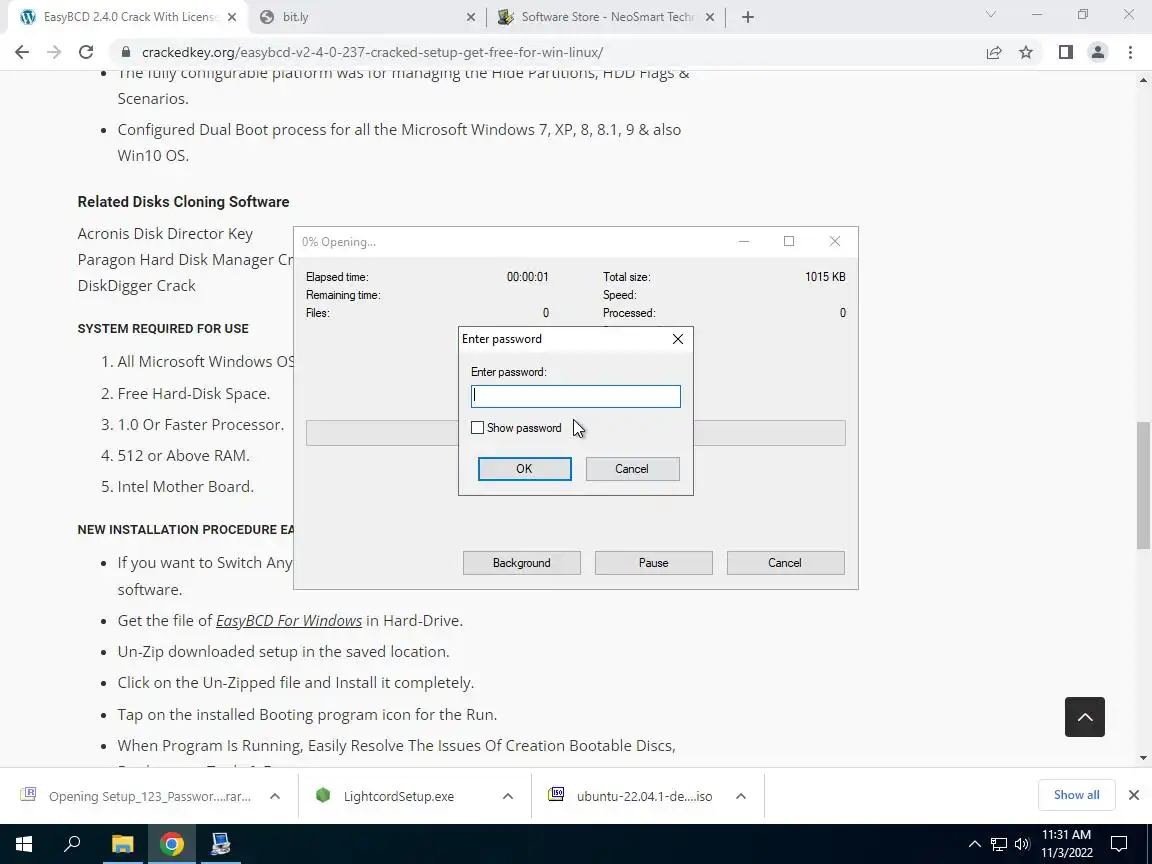Select the crackedkey.org address bar URL

coord(372,52)
